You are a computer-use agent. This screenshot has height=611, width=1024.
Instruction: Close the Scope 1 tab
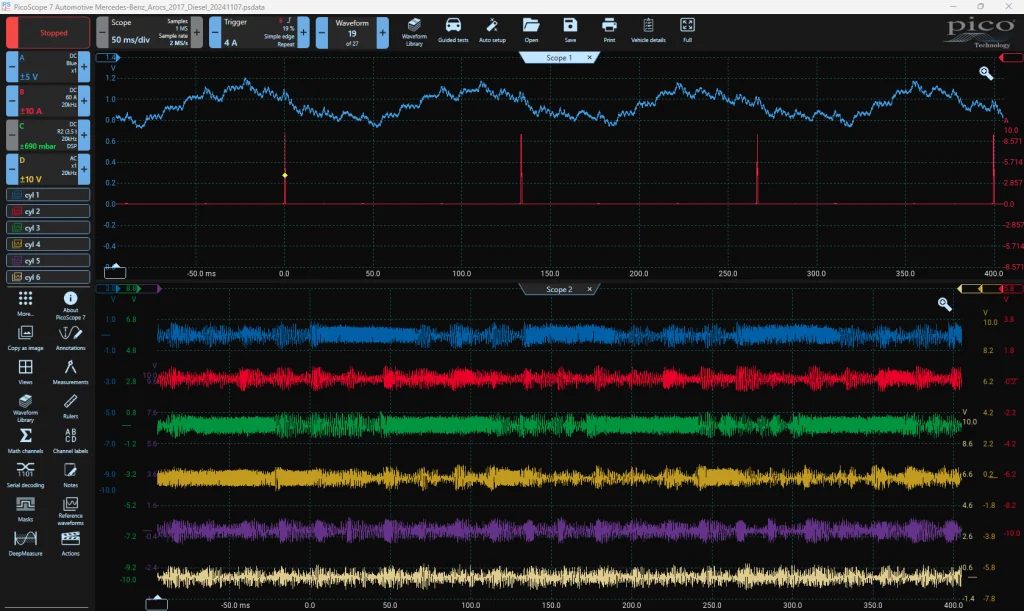coord(590,57)
